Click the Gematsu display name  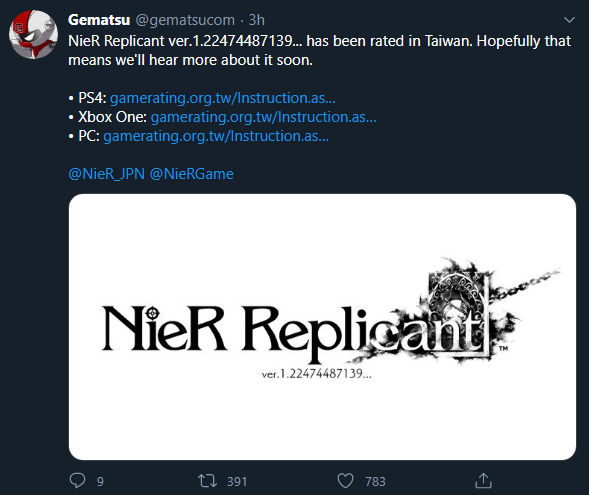(x=99, y=20)
